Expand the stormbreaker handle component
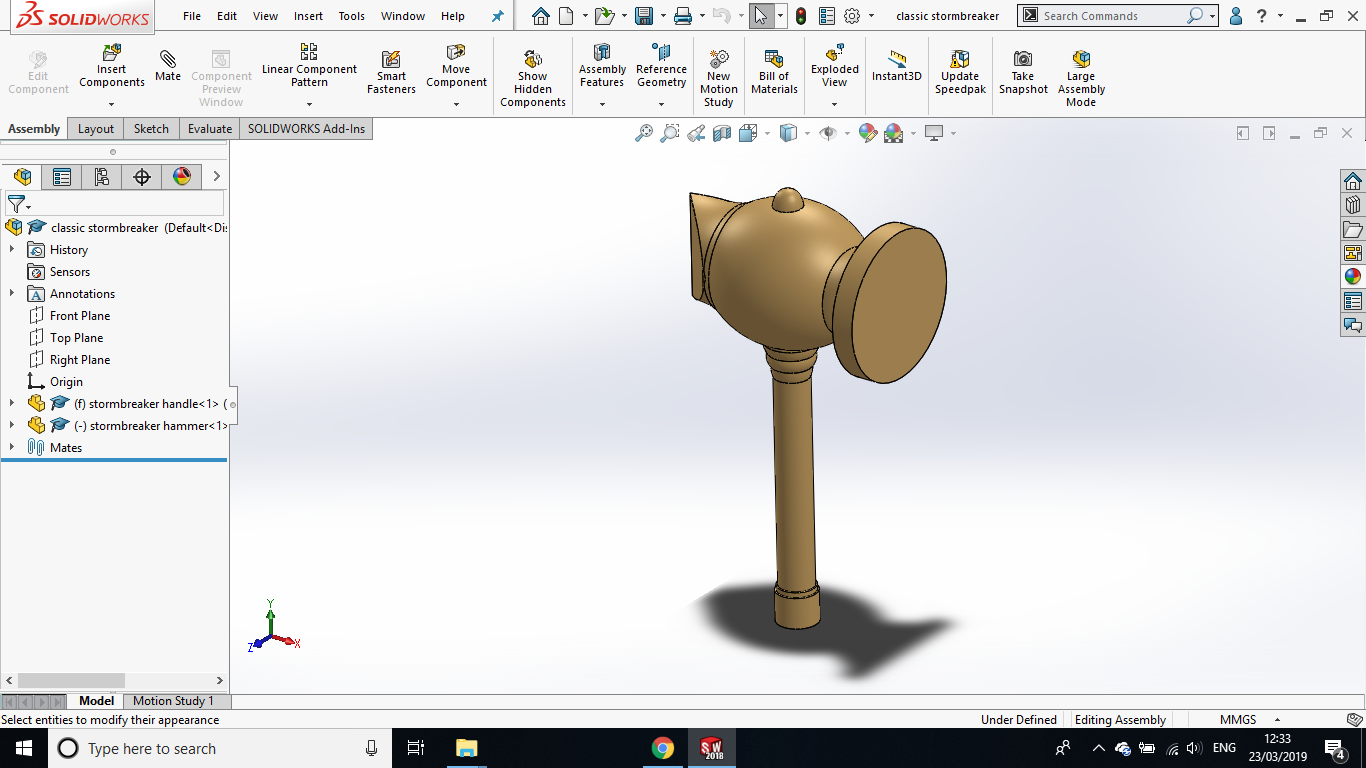 pyautogui.click(x=12, y=404)
